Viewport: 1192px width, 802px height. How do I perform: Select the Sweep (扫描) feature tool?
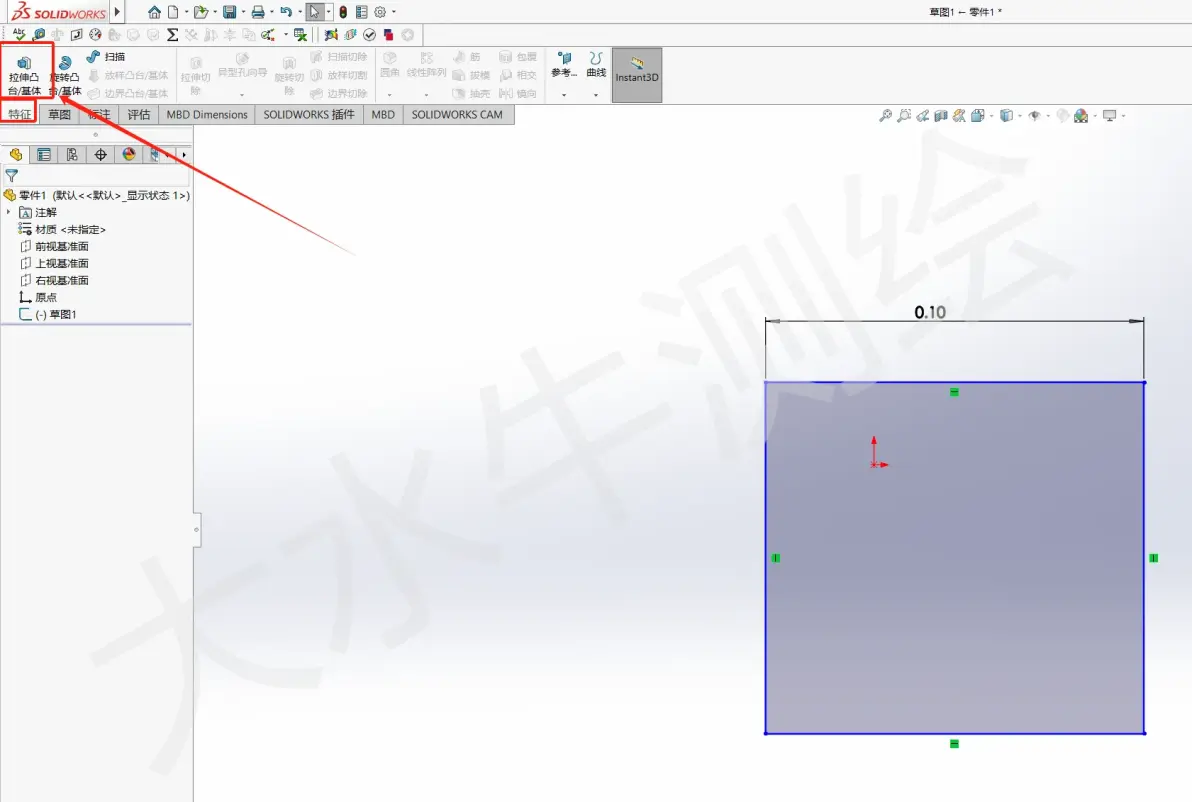(x=106, y=57)
